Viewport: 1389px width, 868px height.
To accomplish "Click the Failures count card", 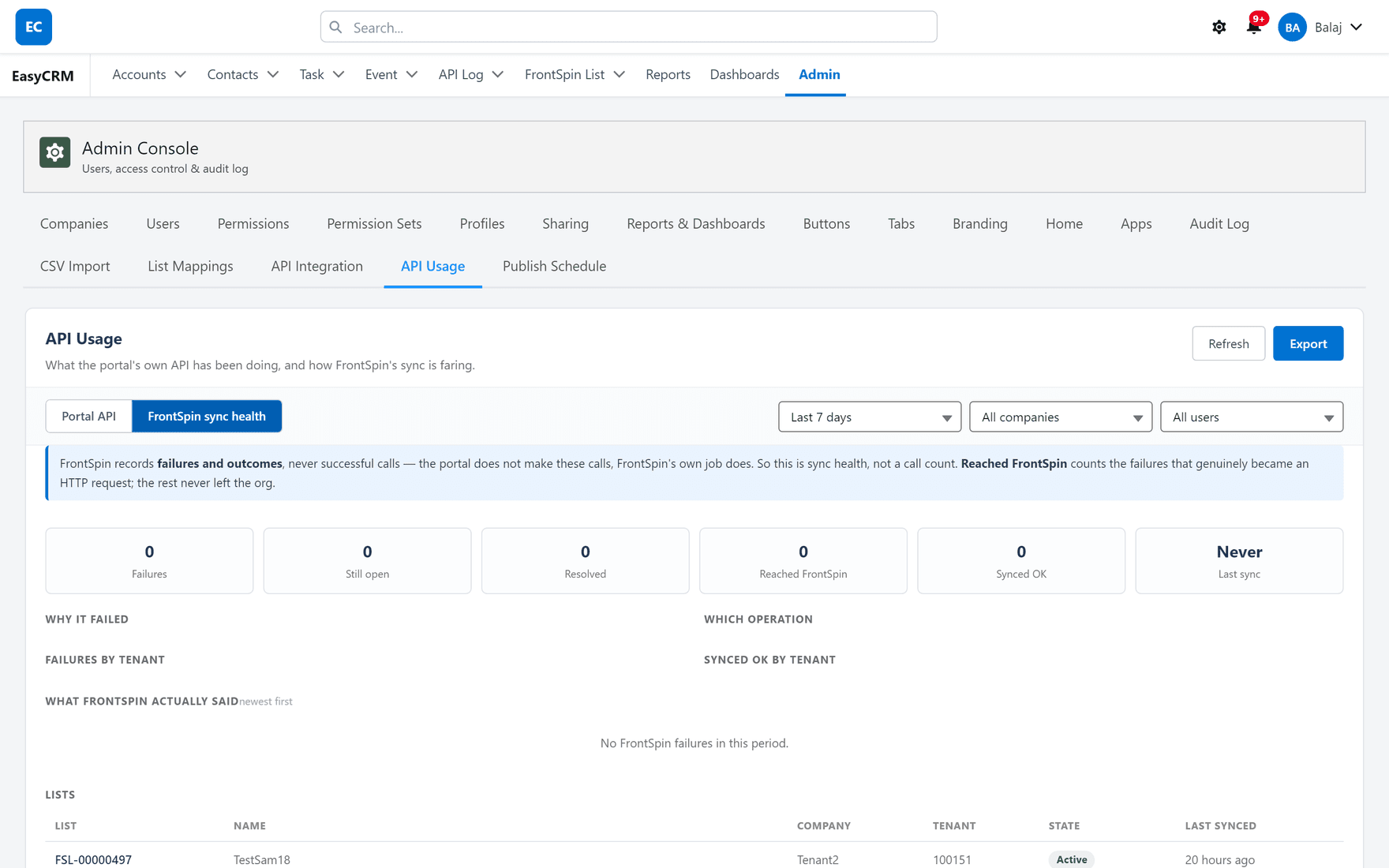I will [x=149, y=560].
